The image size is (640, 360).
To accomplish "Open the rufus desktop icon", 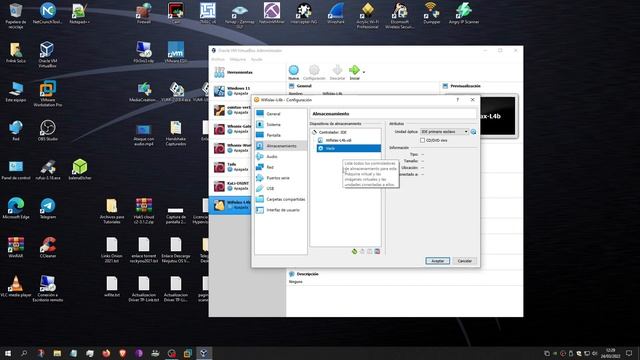I will [x=48, y=170].
